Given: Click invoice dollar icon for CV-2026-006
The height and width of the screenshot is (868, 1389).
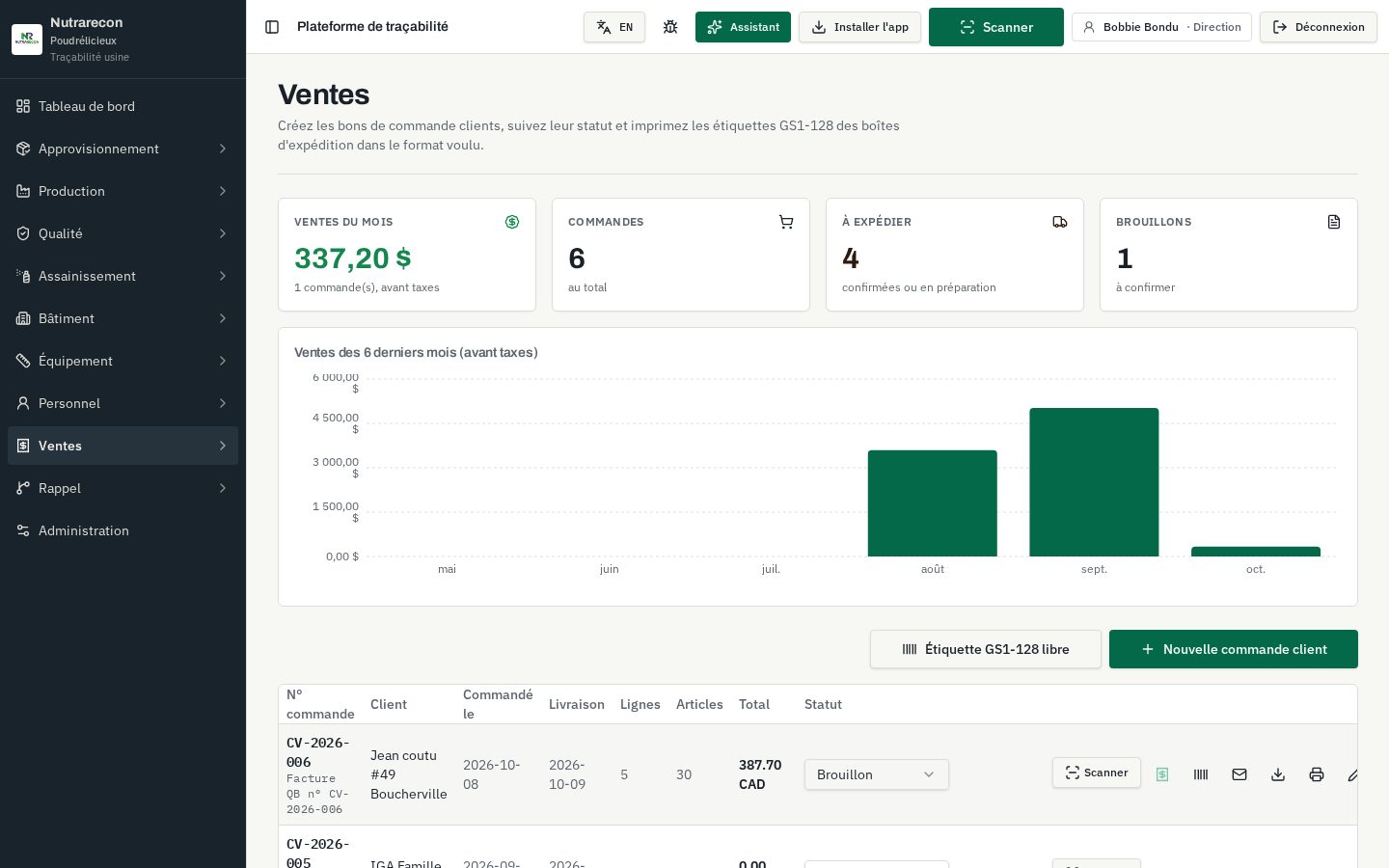Looking at the screenshot, I should [x=1162, y=774].
